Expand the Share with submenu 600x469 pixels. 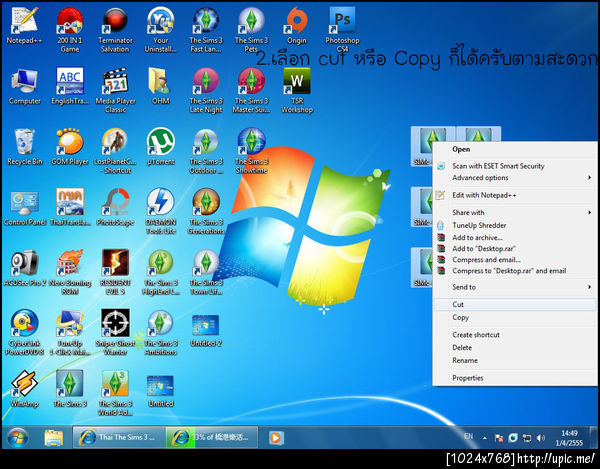pos(515,212)
